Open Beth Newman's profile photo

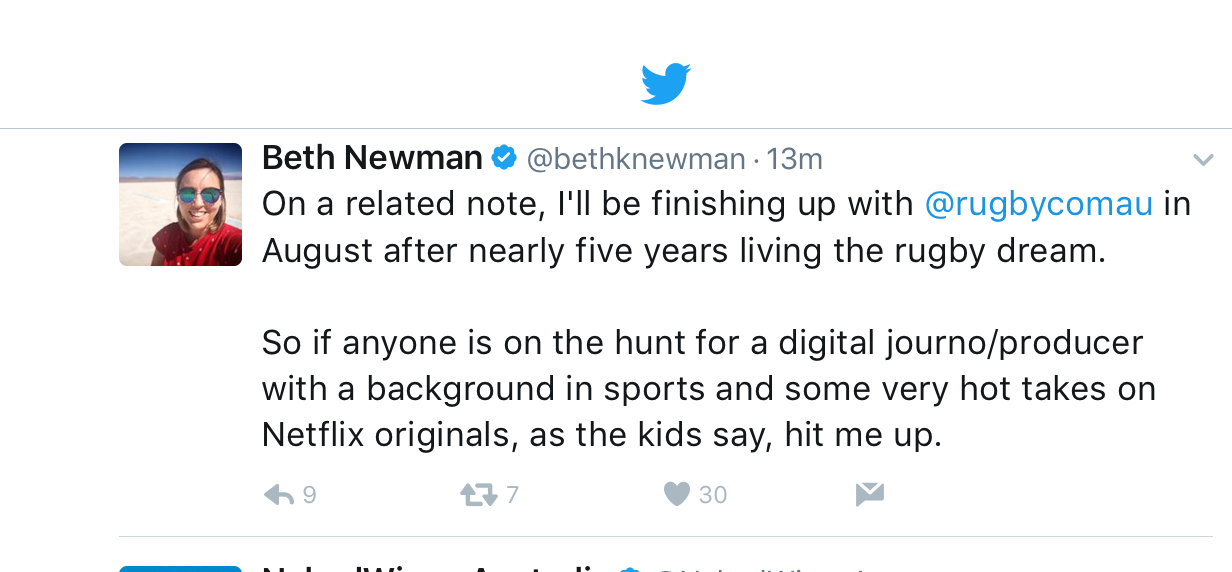tap(180, 204)
